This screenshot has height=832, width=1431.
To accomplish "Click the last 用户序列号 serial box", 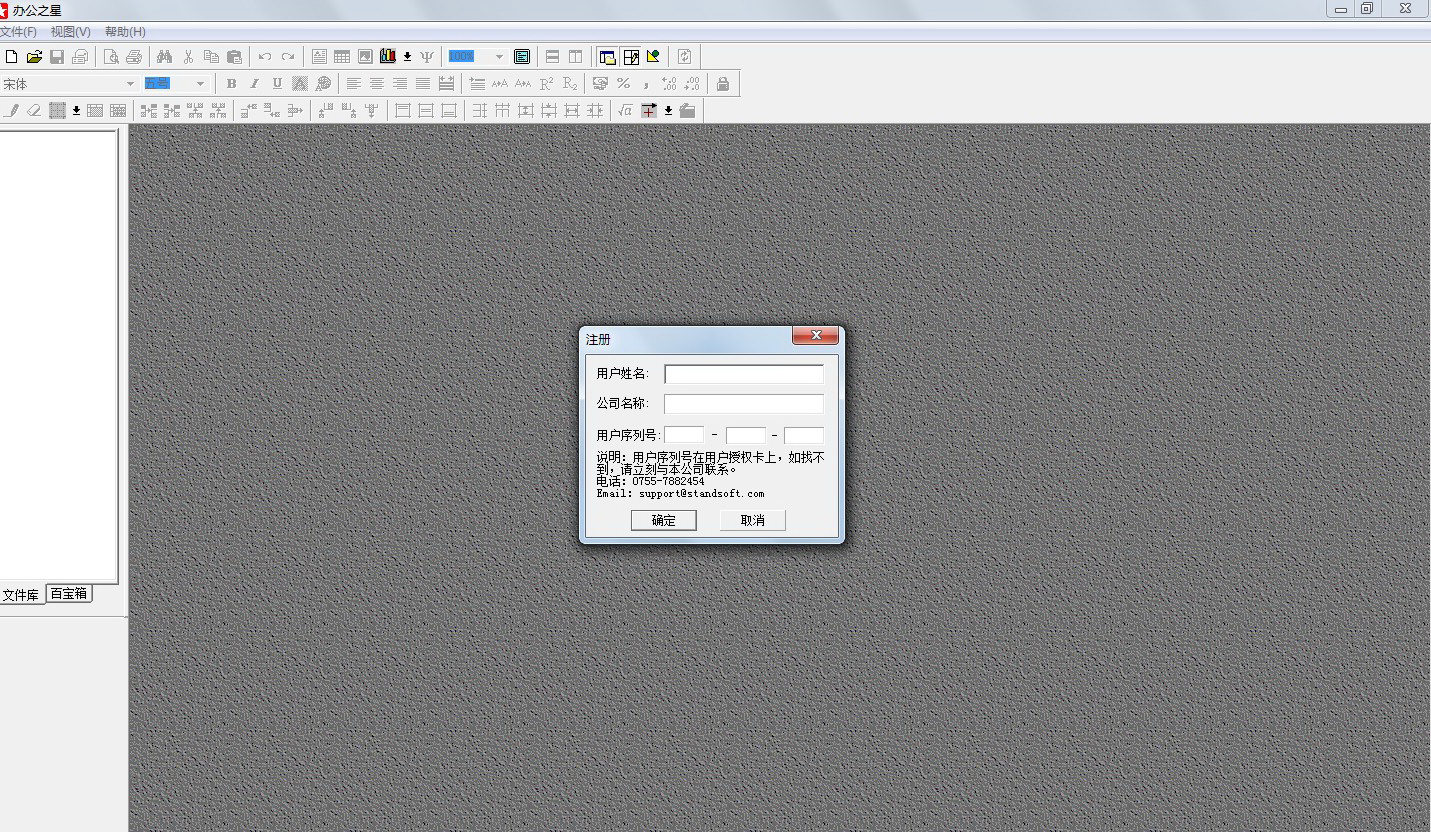I will pos(804,435).
